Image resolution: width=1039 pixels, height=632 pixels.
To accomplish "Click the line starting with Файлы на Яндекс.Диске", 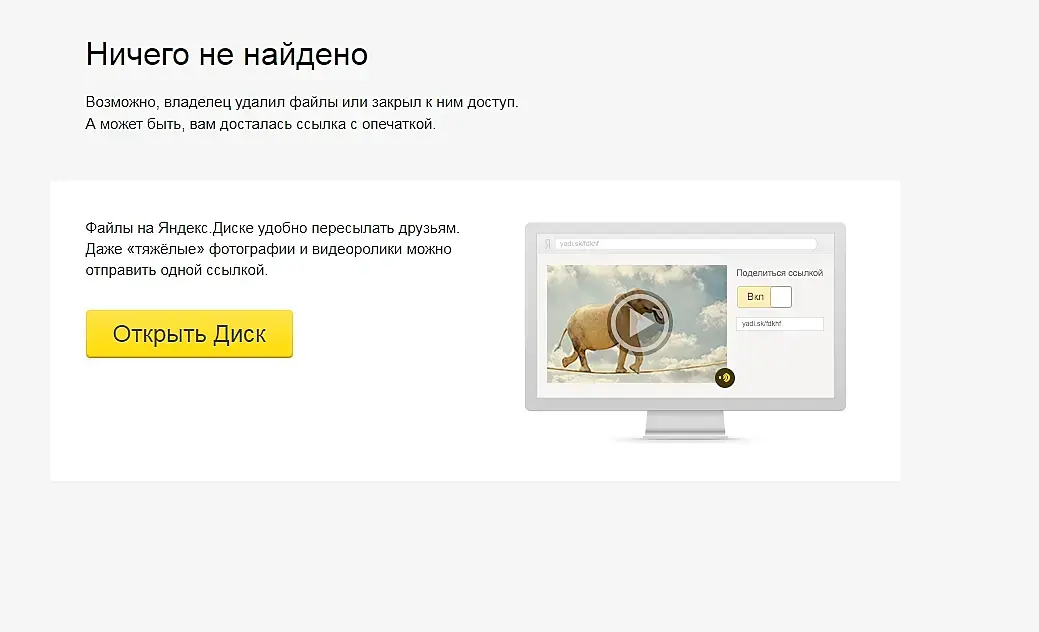I will (272, 228).
